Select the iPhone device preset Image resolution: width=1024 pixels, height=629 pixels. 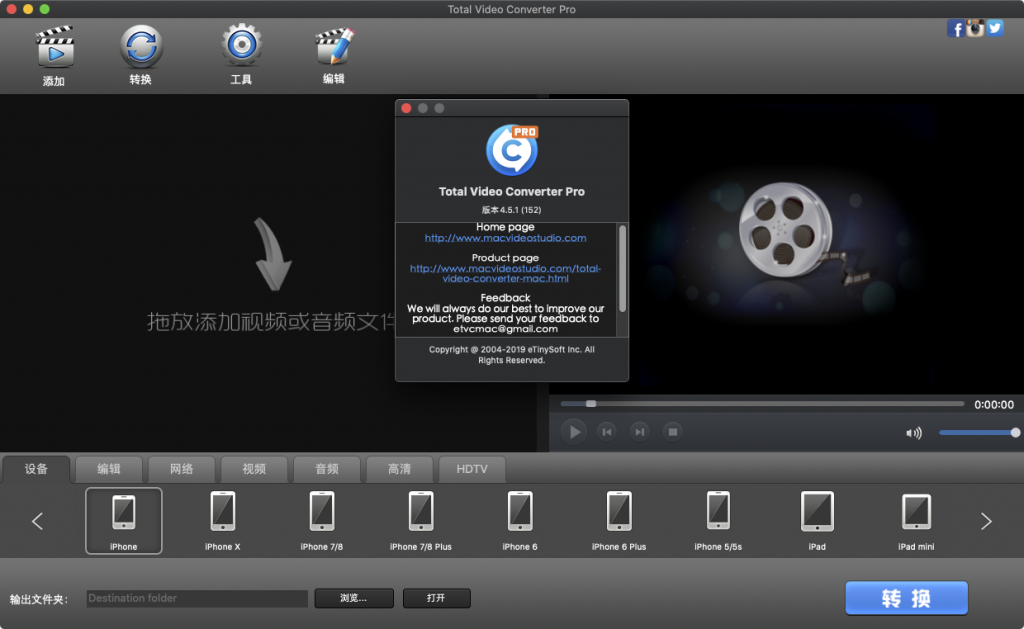click(123, 521)
